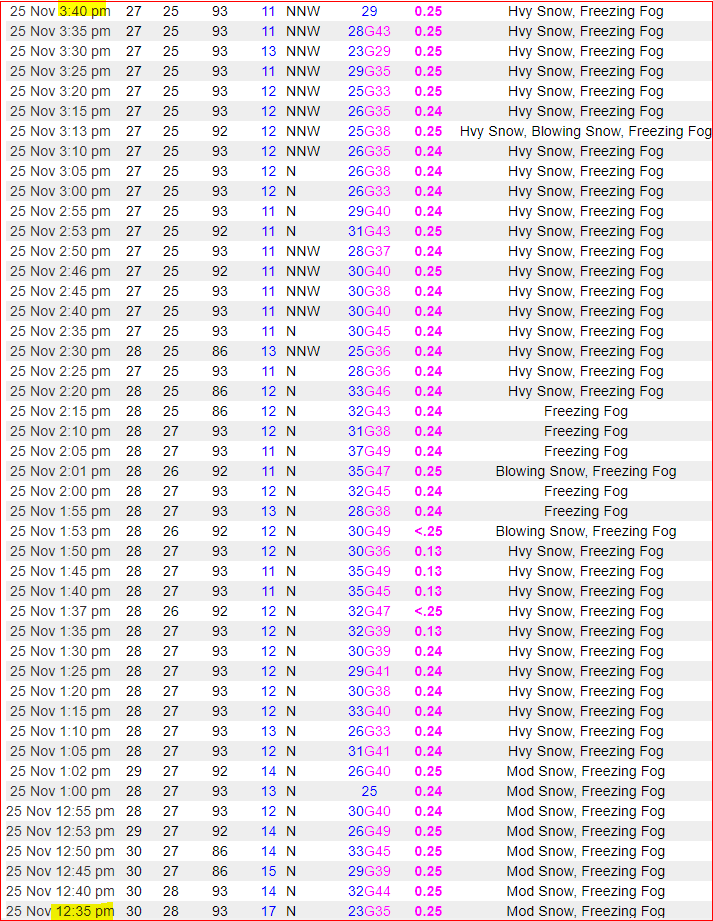Viewport: 713px width, 921px height.
Task: Click wind direction 'N' in 3:05 pm row
Action: coord(291,171)
